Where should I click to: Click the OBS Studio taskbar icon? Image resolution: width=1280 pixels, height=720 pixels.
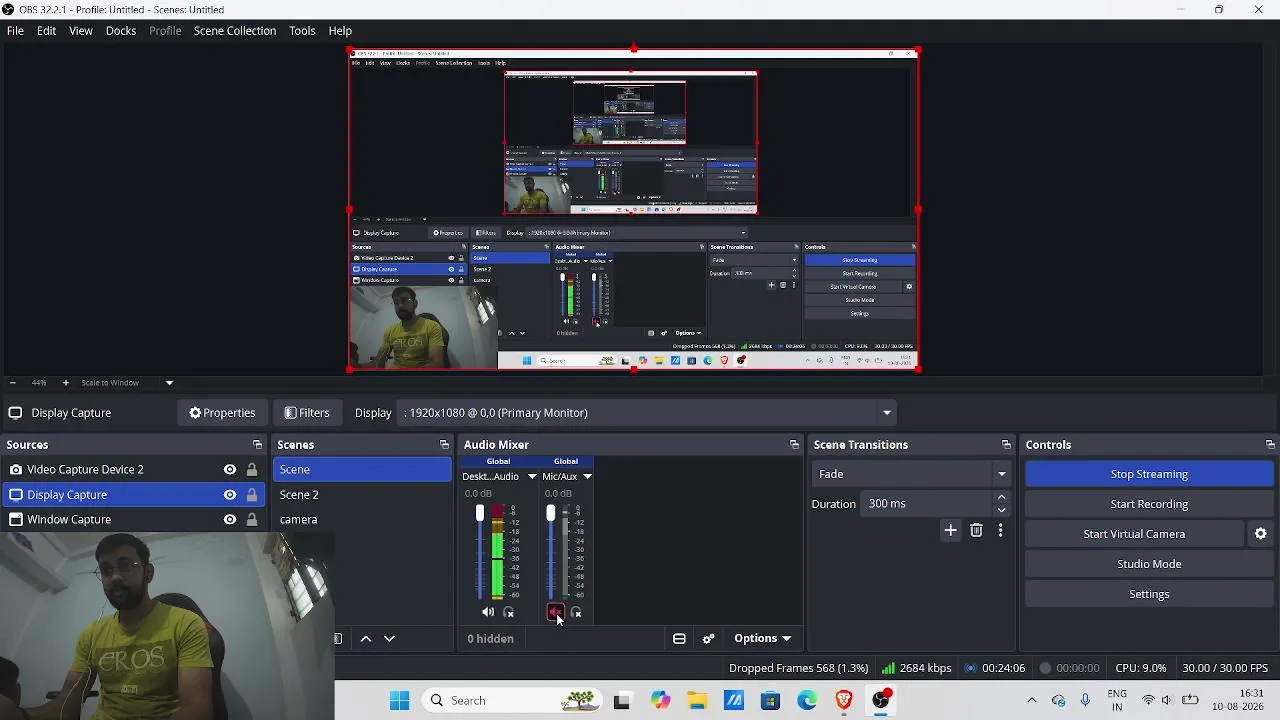881,700
